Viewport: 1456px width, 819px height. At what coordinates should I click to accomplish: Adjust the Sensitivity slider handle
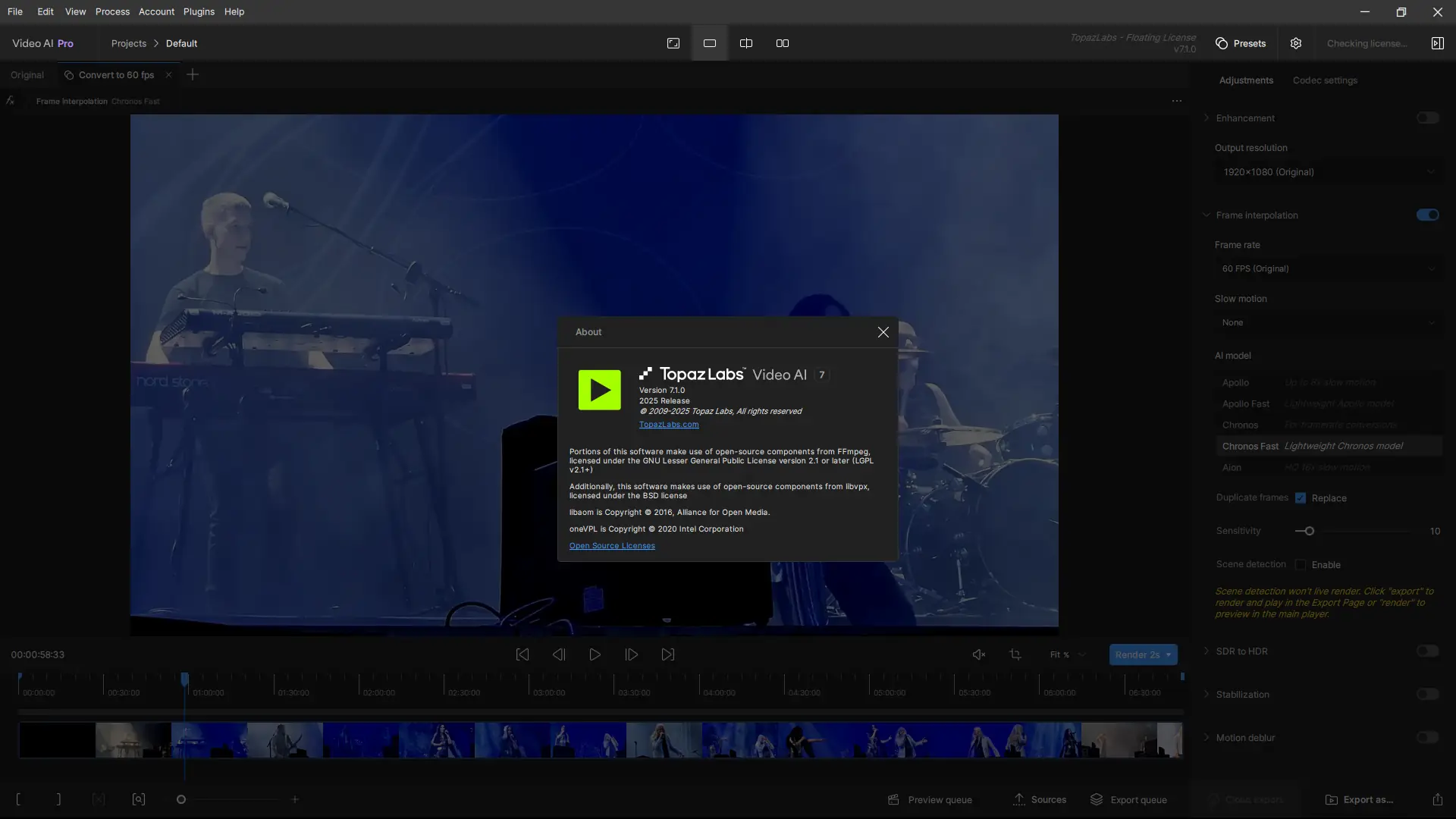(x=1309, y=531)
